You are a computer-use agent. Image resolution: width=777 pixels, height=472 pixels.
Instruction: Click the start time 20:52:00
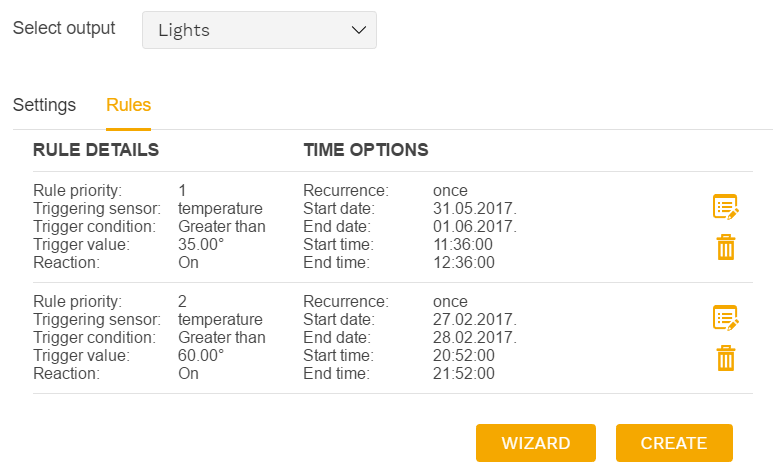464,355
